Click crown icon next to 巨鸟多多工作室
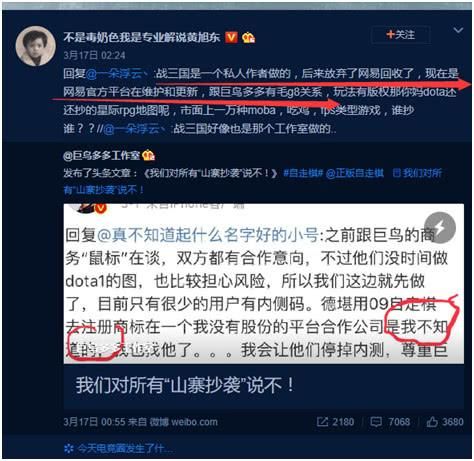The width and height of the screenshot is (474, 461). click(148, 155)
